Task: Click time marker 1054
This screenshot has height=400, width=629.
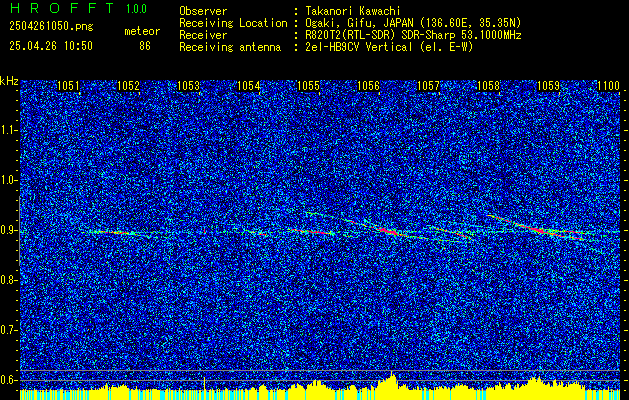Action: click(x=249, y=86)
